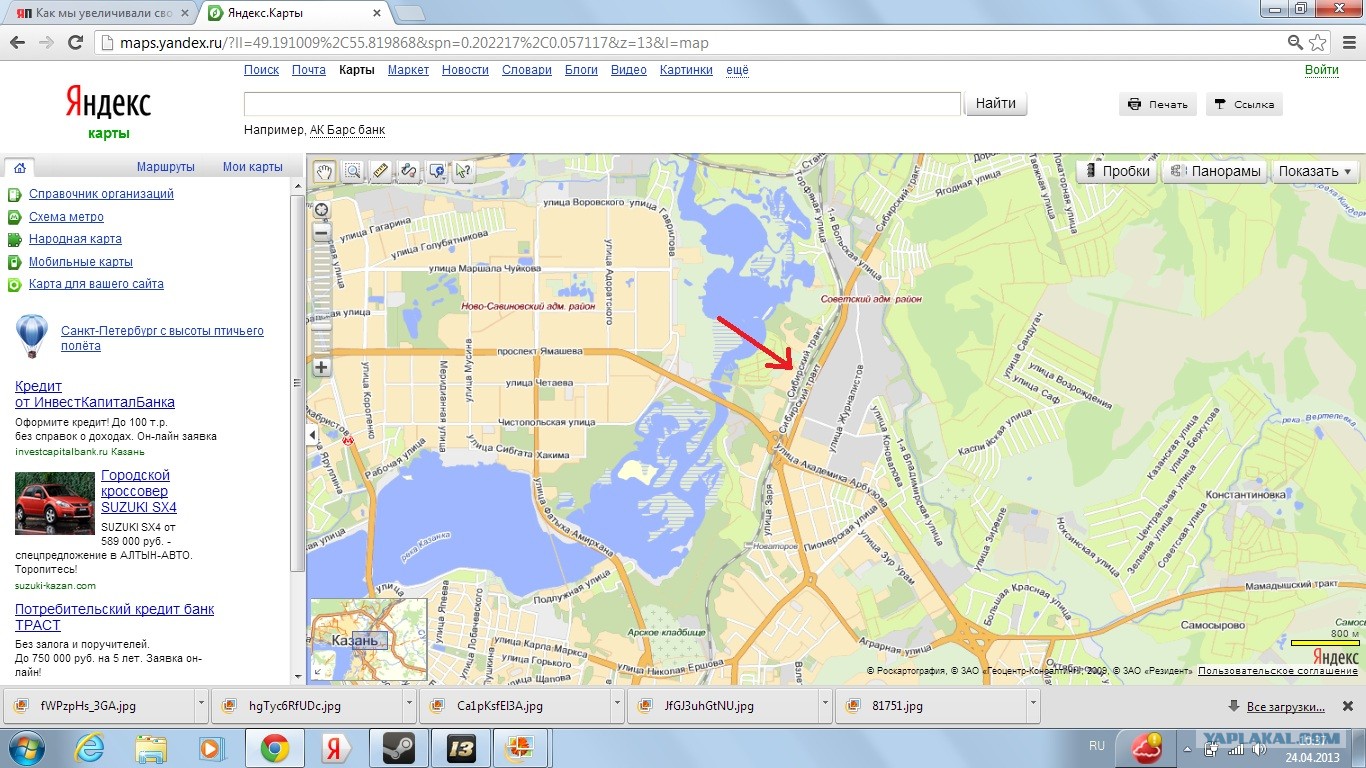Viewport: 1366px width, 768px height.
Task: Click the map search input field
Action: [603, 104]
